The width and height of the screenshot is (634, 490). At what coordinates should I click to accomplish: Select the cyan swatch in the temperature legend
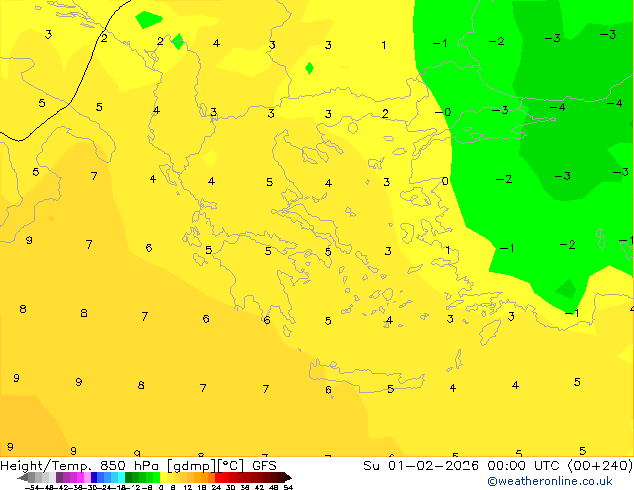[121, 477]
